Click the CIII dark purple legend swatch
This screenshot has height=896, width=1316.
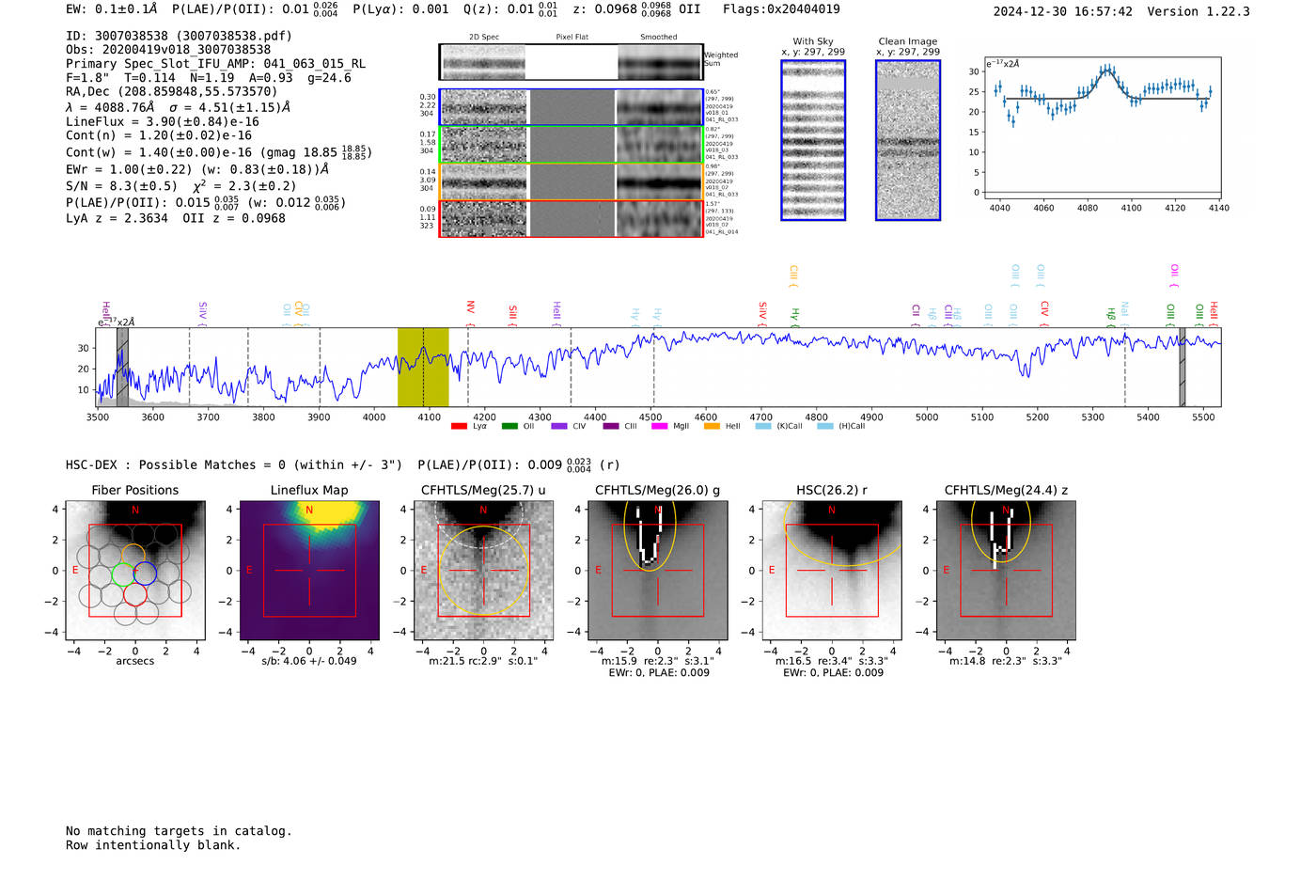tap(611, 427)
